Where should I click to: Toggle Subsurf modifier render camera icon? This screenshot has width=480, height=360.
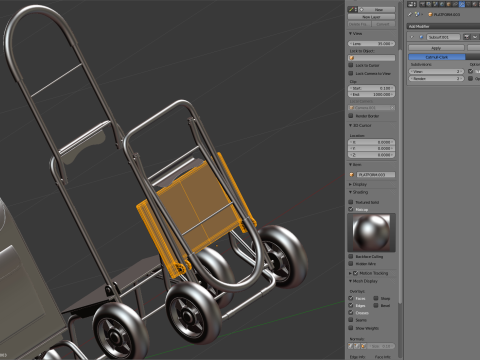pos(467,37)
